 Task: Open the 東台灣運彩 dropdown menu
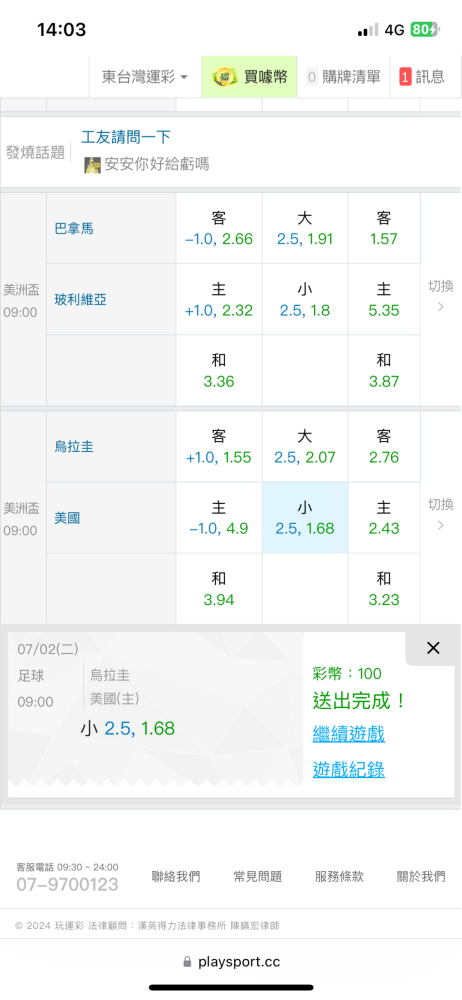click(145, 77)
